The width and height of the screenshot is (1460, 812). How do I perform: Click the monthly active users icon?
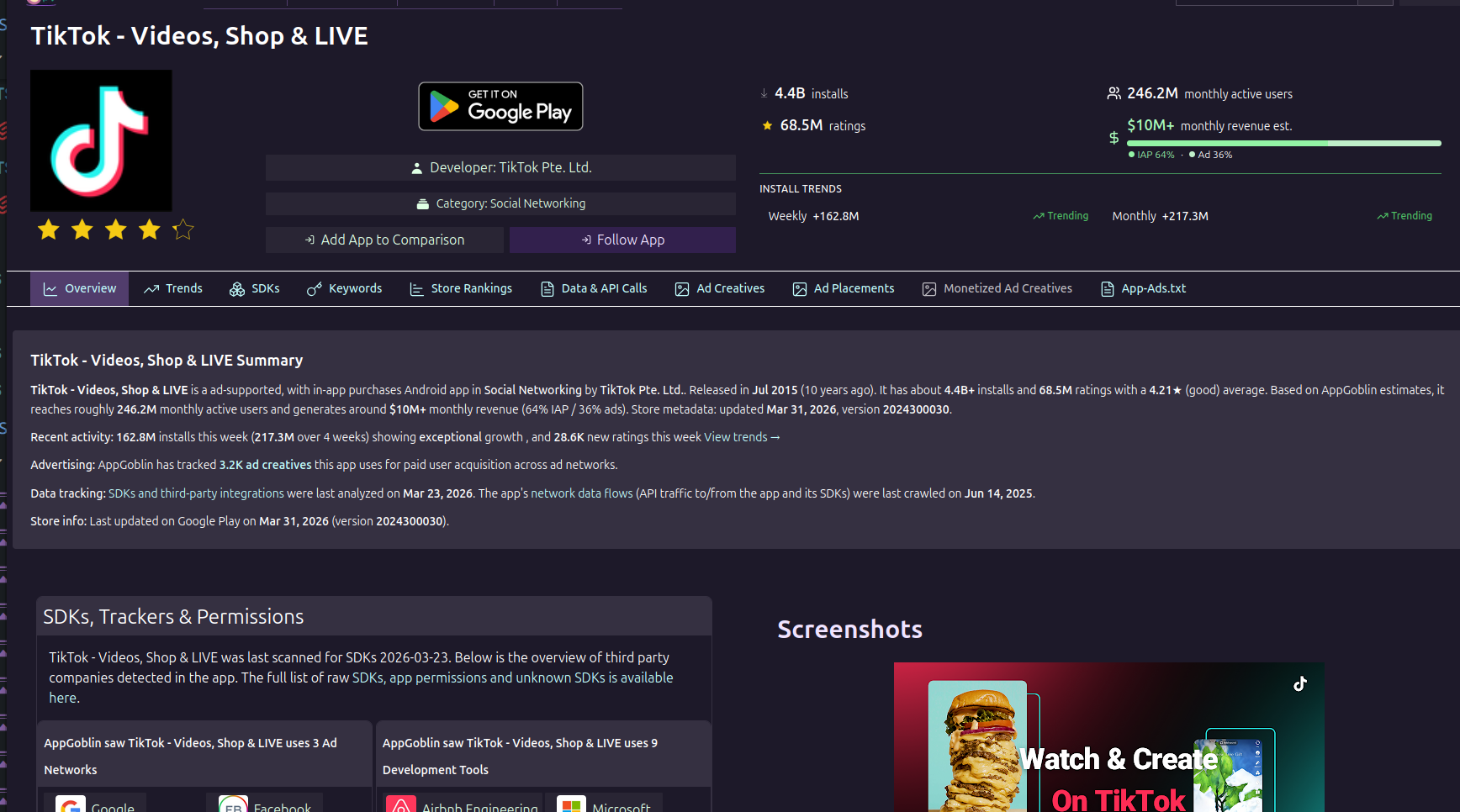click(x=1114, y=93)
